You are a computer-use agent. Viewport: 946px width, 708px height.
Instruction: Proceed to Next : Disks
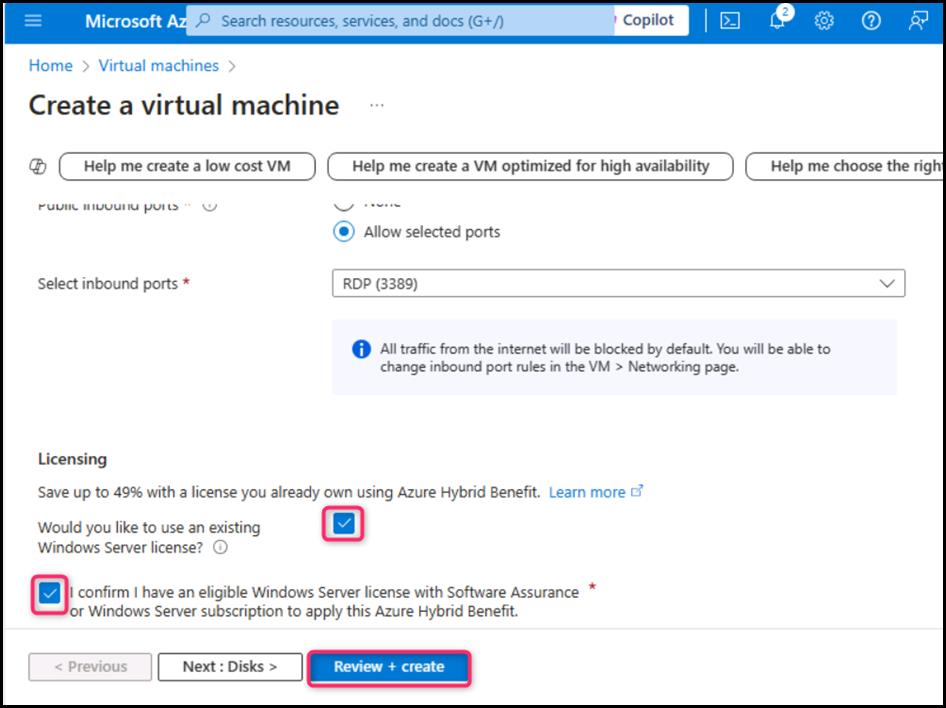point(230,667)
